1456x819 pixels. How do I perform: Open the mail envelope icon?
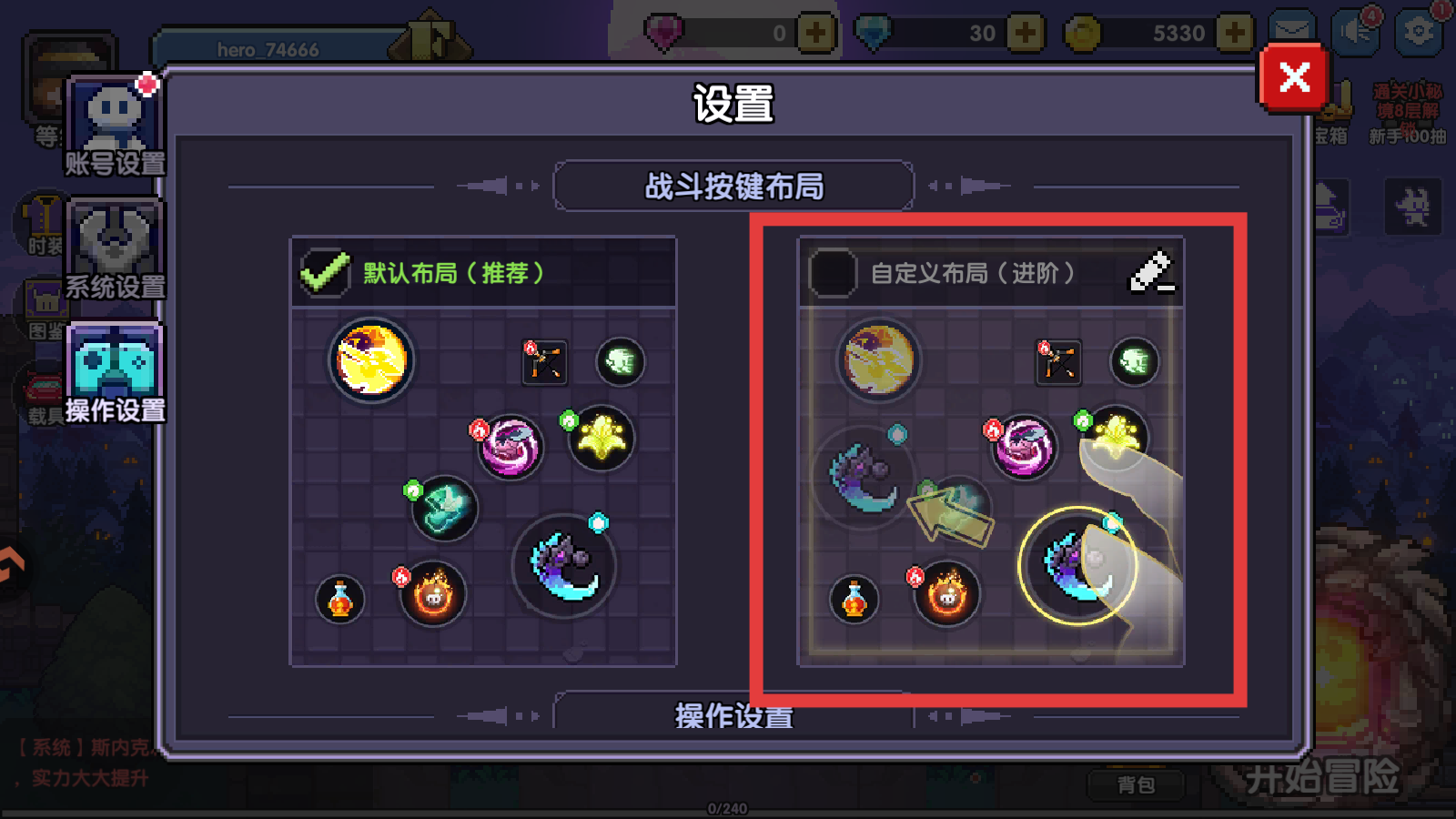click(x=1291, y=32)
